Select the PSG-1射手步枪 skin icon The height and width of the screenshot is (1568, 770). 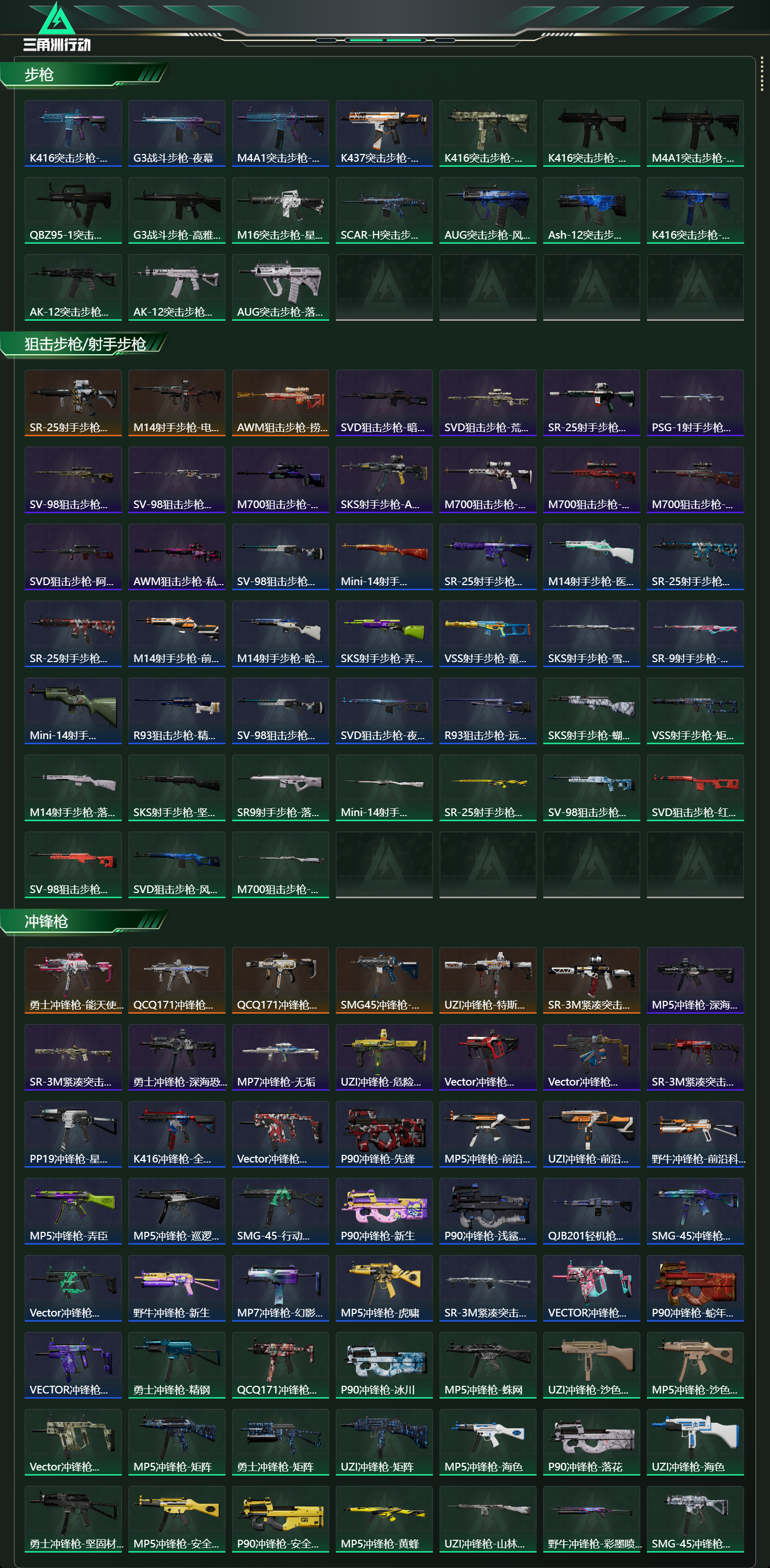point(695,403)
